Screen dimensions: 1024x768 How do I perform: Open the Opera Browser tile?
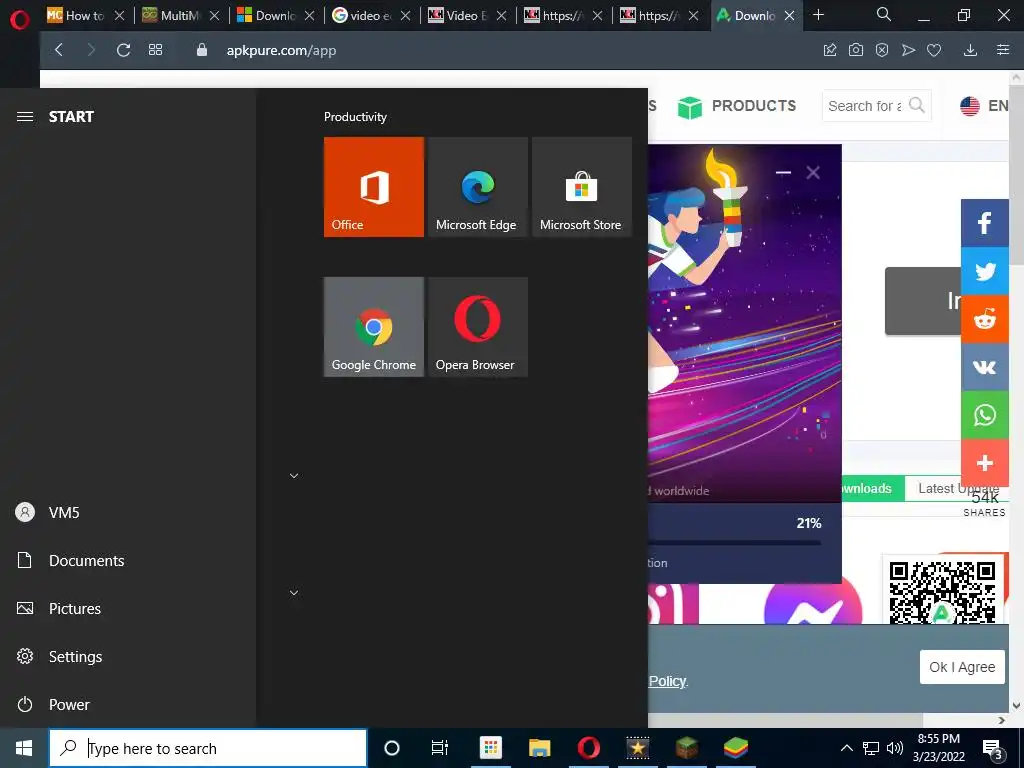tap(478, 327)
